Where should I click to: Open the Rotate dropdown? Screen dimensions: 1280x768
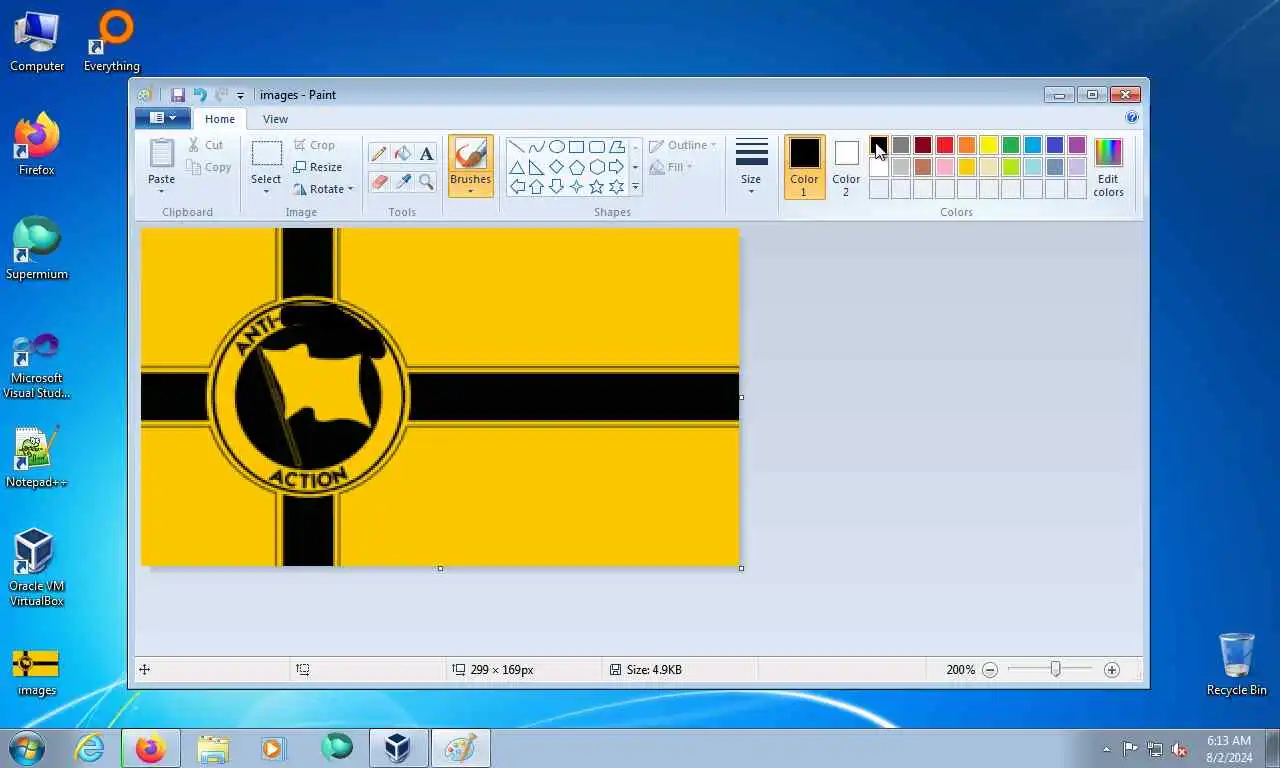(323, 189)
